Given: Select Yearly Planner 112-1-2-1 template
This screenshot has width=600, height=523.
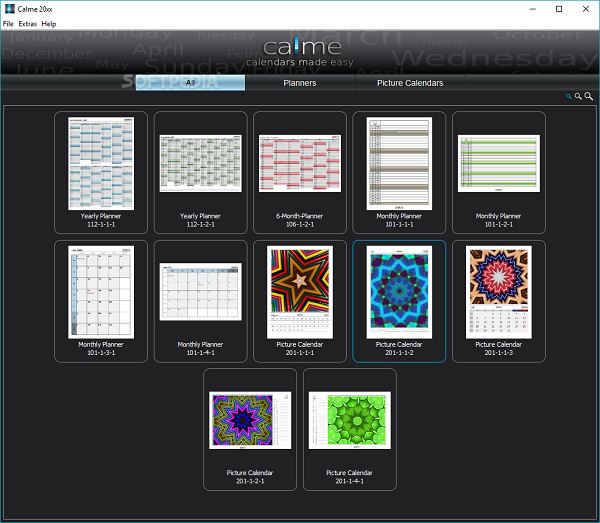Looking at the screenshot, I should click(x=200, y=172).
